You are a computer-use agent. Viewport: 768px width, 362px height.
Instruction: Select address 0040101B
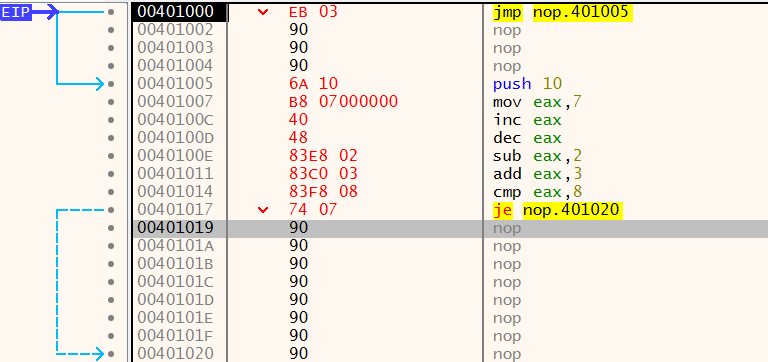(175, 264)
